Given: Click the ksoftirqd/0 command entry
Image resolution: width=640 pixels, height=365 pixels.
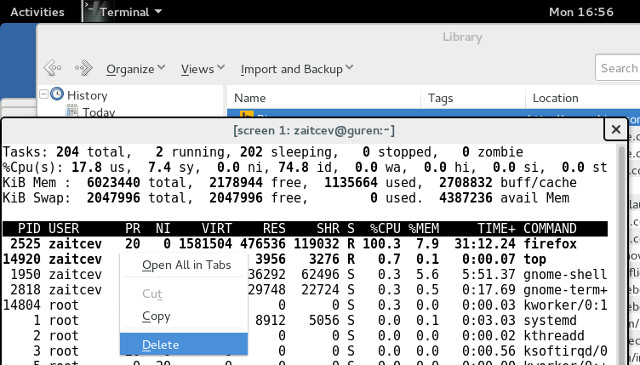Looking at the screenshot, I should click(x=565, y=351).
